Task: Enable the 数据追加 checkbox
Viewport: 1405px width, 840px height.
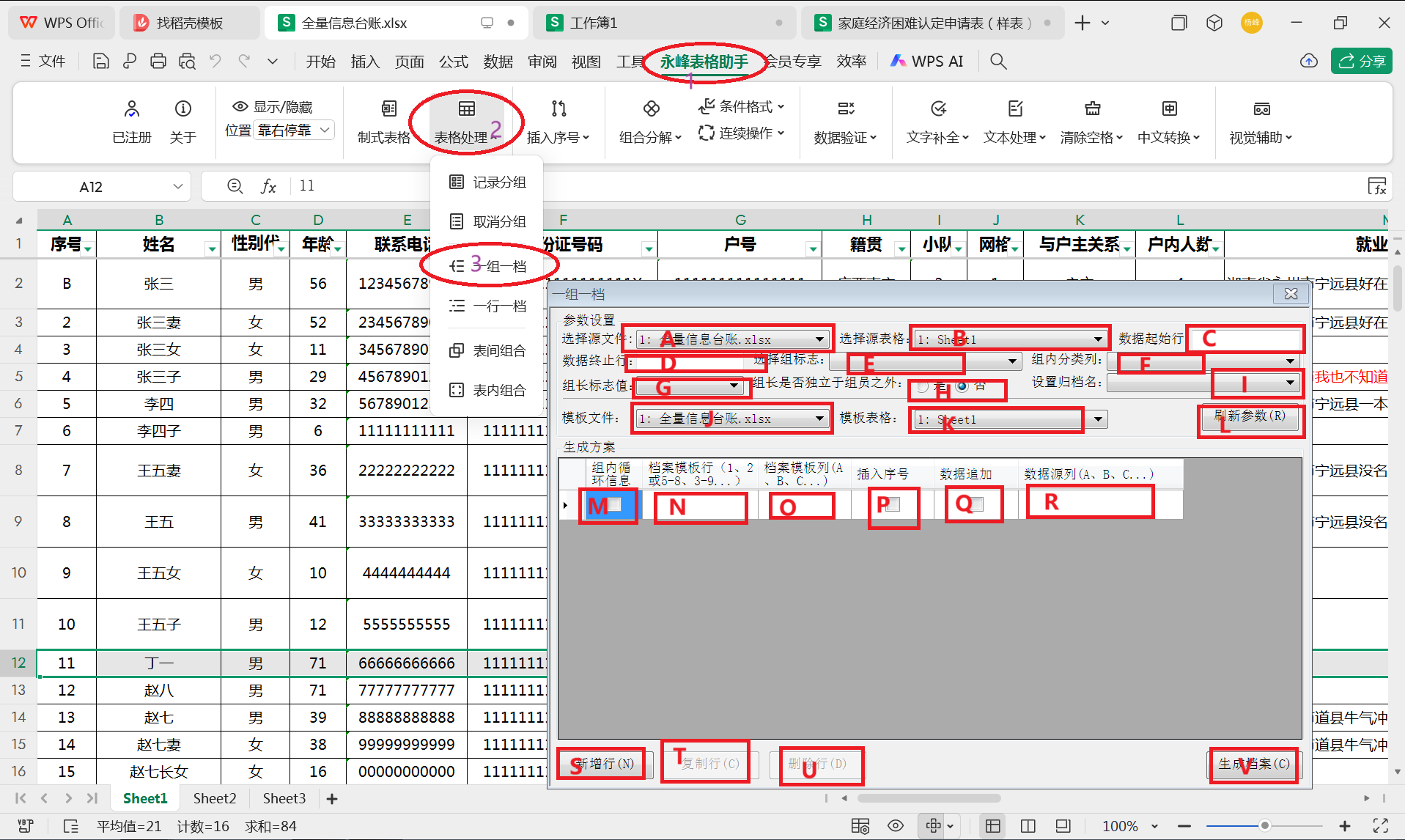Action: 978,504
